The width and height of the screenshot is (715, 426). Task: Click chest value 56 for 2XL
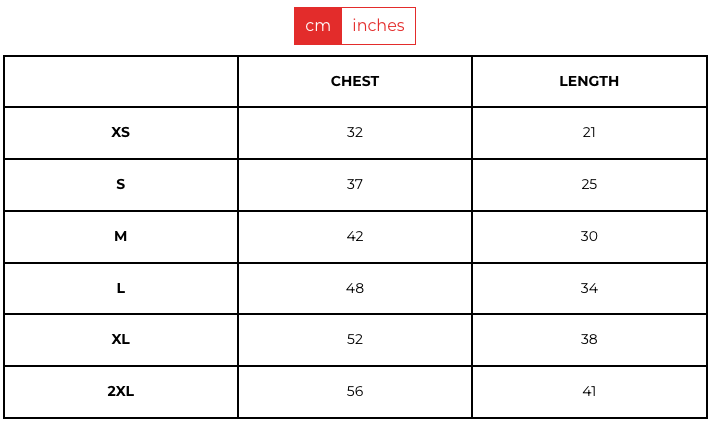click(x=355, y=391)
